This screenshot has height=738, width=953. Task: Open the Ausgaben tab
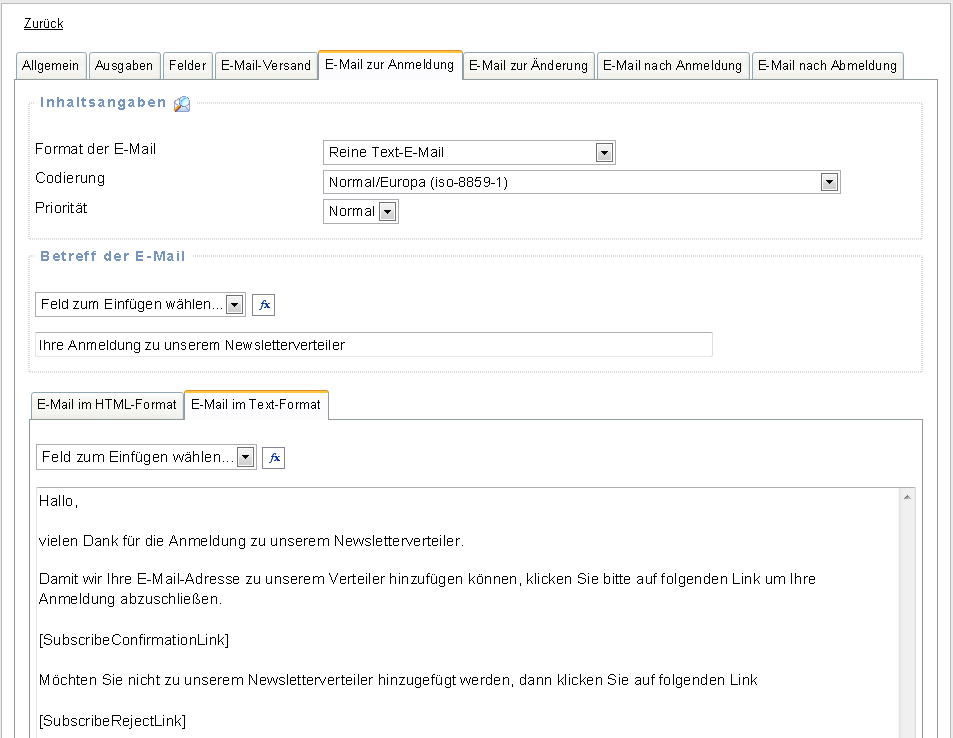click(124, 66)
